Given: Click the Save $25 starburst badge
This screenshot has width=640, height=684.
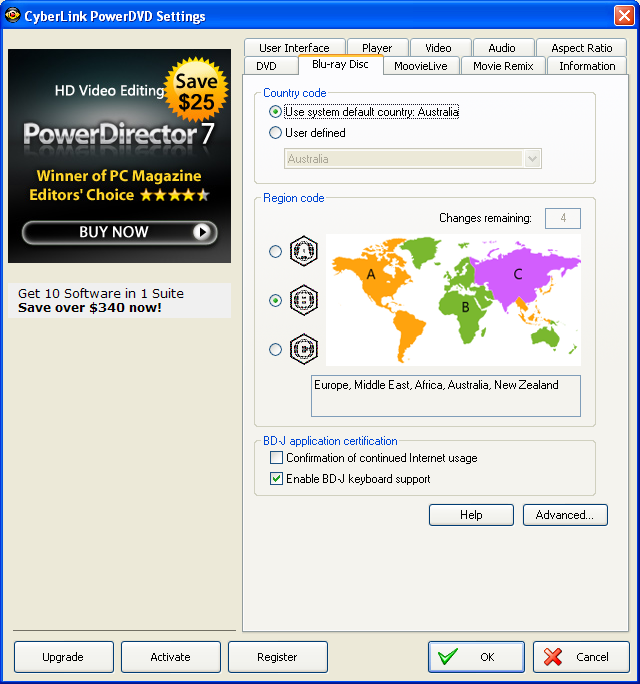Looking at the screenshot, I should click(x=197, y=90).
